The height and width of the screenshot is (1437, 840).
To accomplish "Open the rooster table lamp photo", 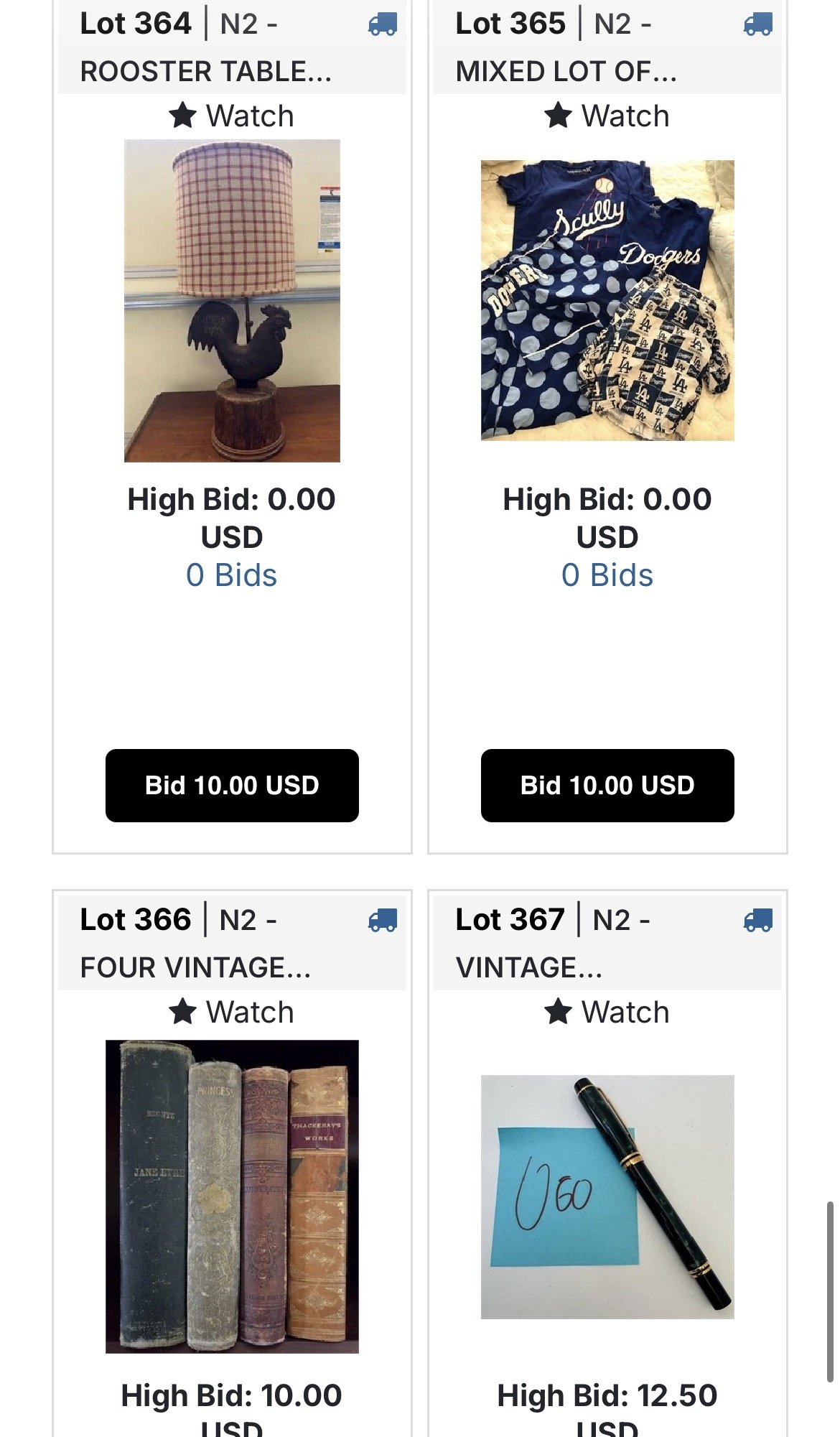I will click(232, 300).
